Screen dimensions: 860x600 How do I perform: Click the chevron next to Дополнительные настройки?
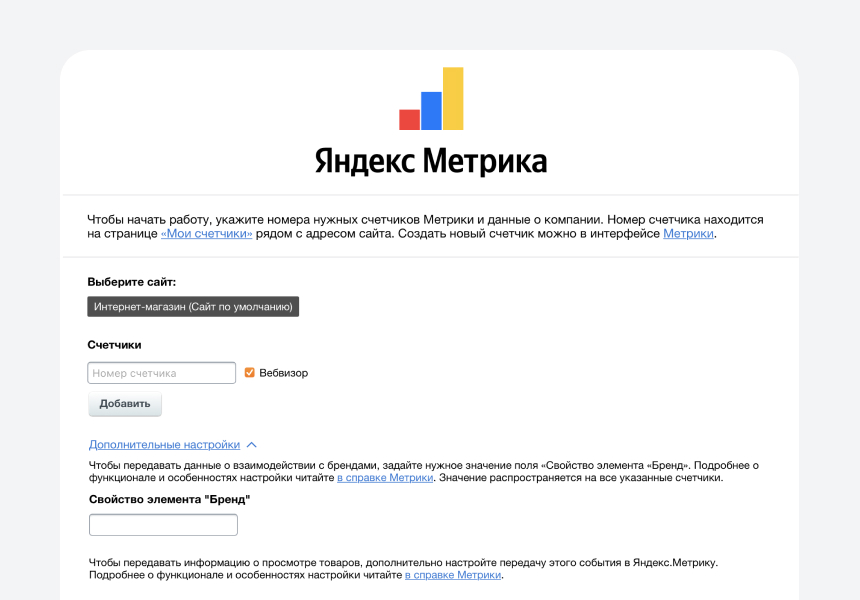[x=253, y=446]
